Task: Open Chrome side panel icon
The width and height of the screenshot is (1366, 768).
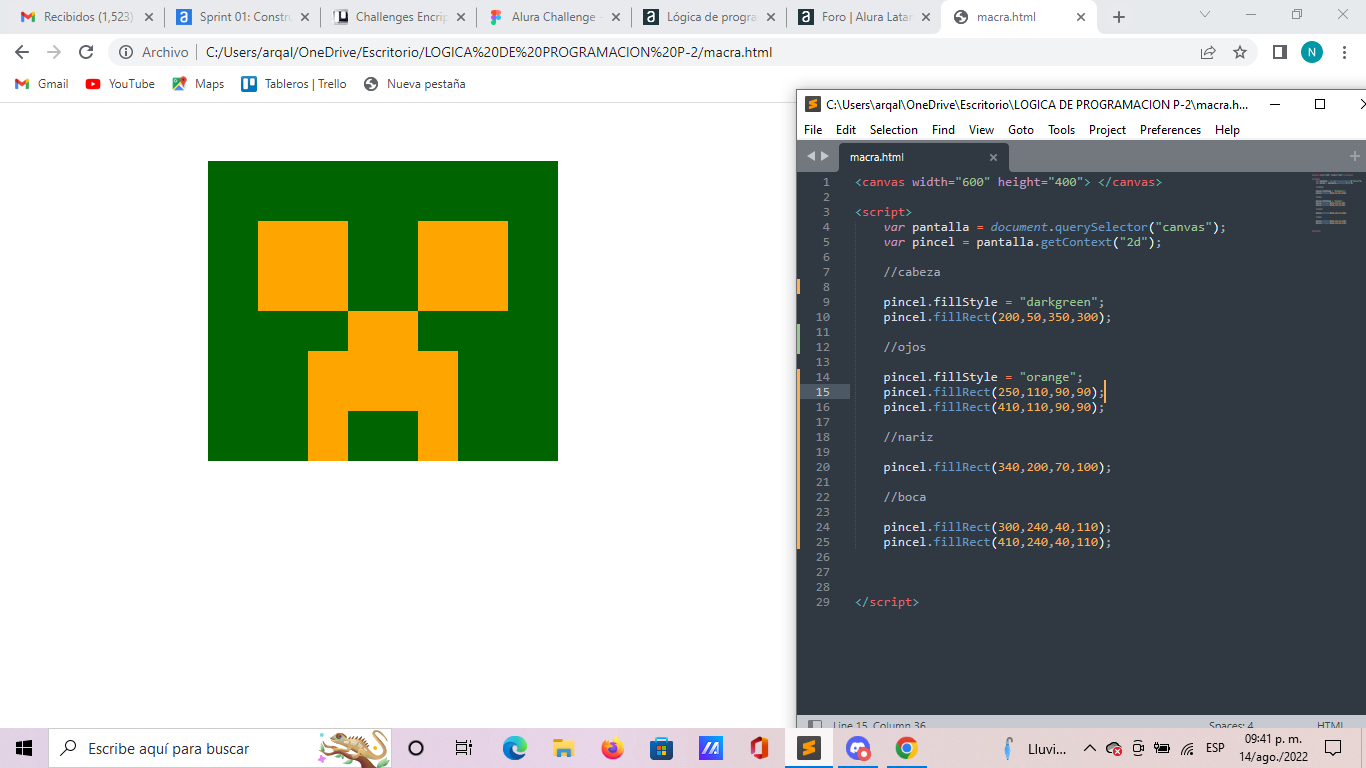Action: [x=1280, y=52]
